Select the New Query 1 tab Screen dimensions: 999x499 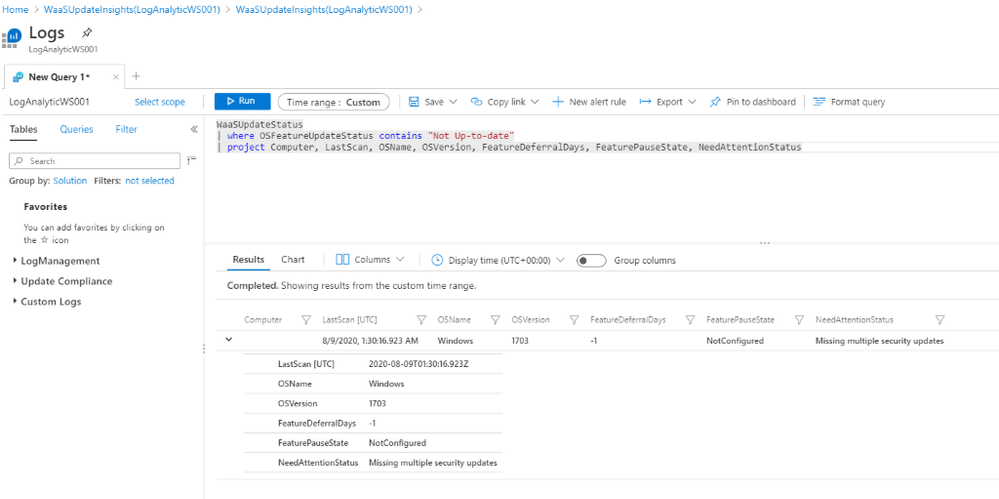[59, 77]
